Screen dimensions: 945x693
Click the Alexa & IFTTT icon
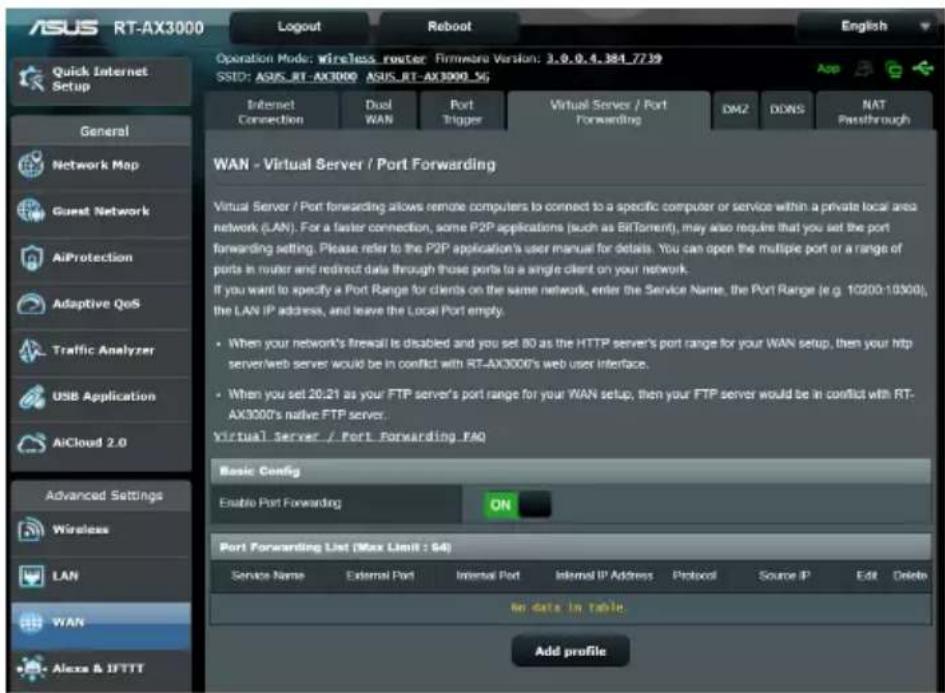pyautogui.click(x=31, y=668)
